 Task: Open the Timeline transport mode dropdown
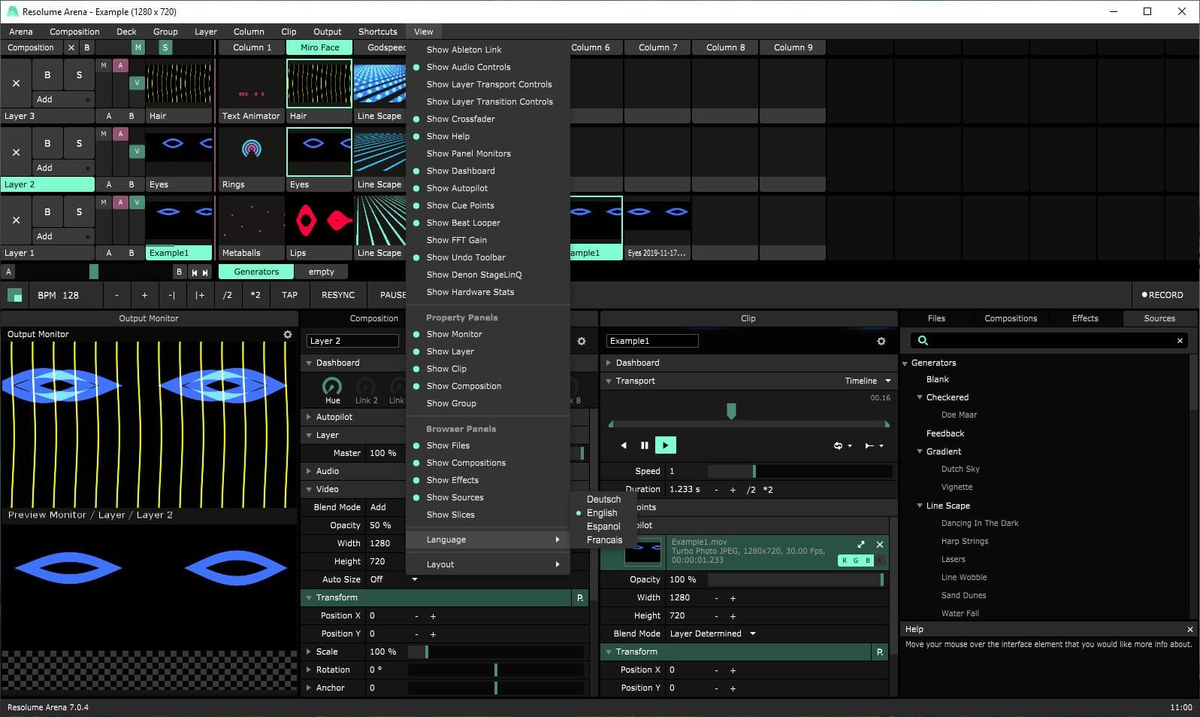coord(867,381)
